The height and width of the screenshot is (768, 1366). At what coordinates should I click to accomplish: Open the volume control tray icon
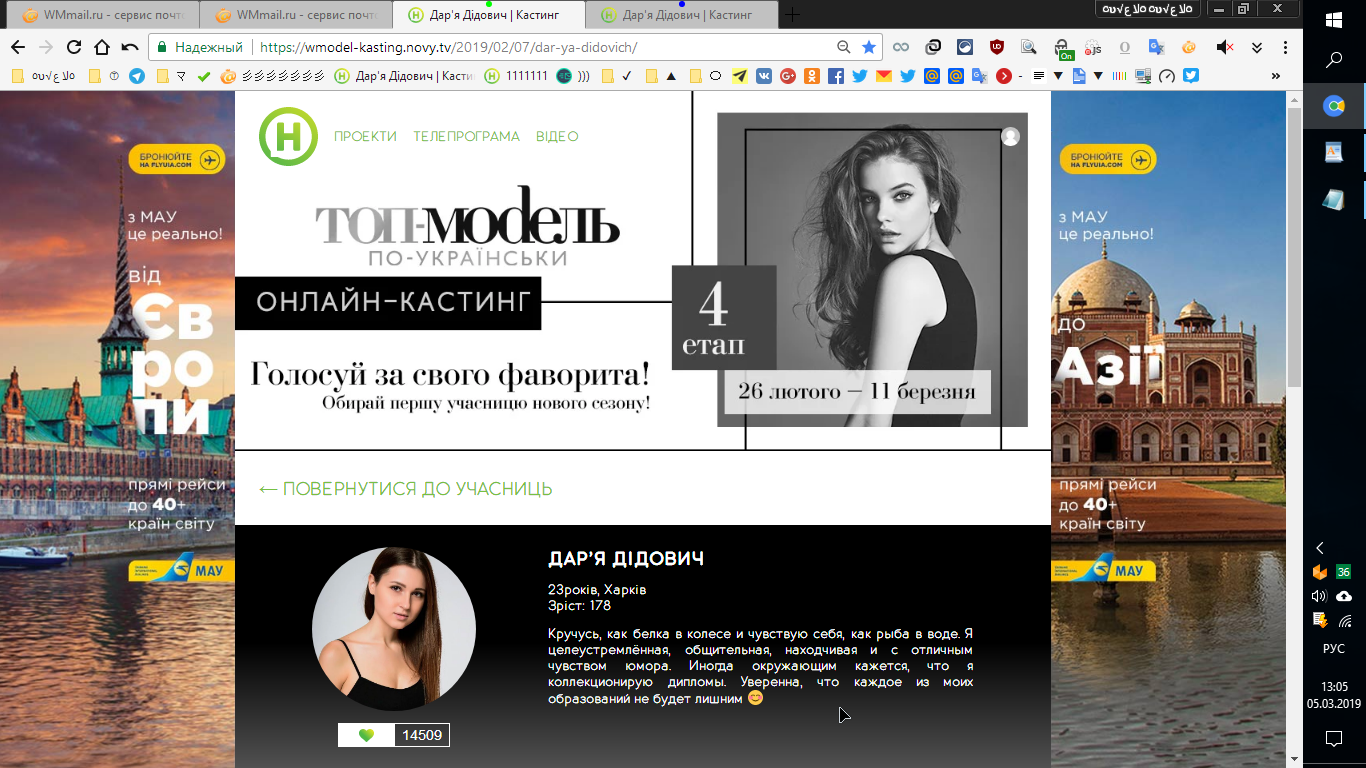click(x=1320, y=596)
